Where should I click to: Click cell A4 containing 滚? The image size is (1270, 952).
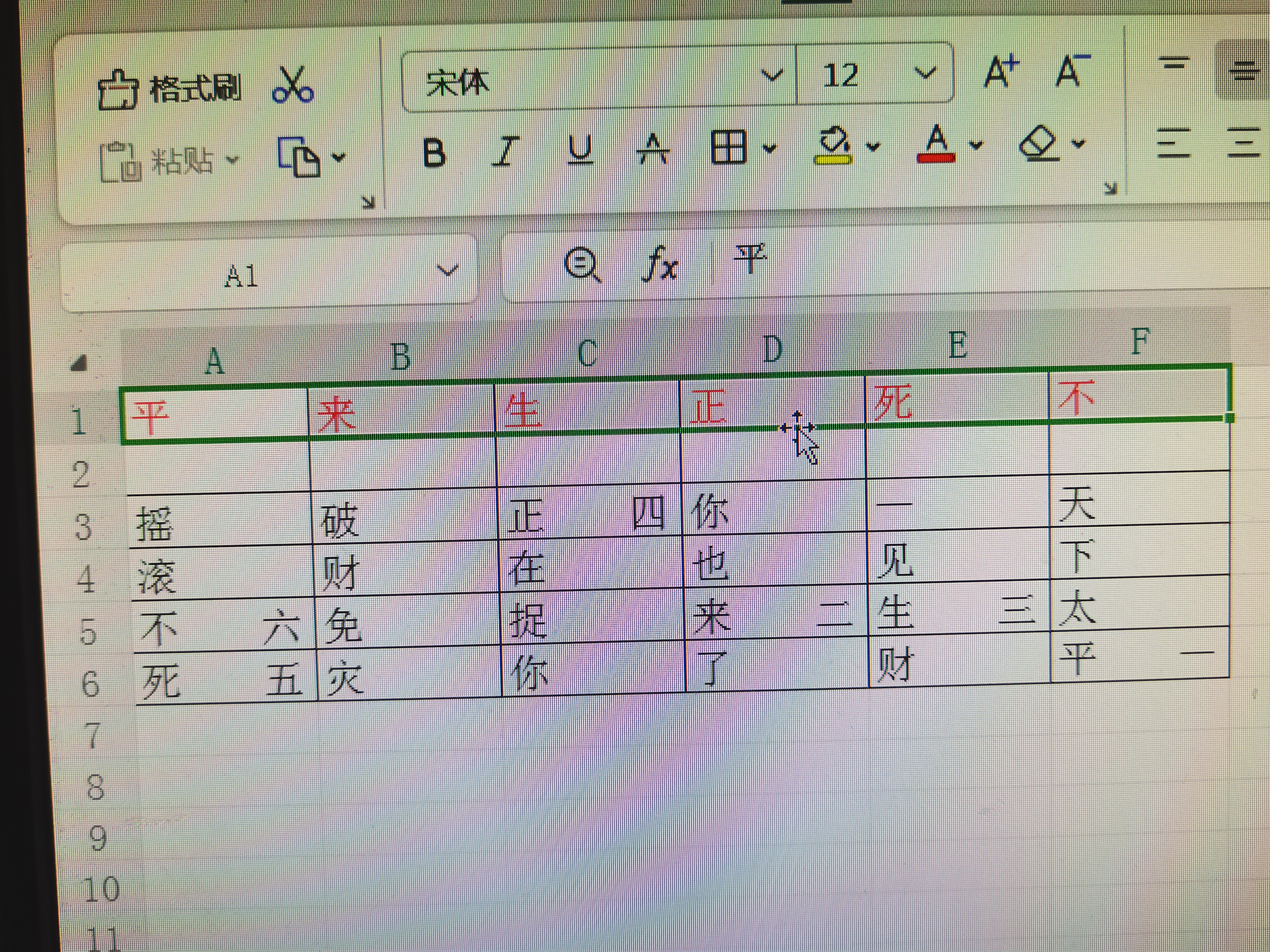223,572
